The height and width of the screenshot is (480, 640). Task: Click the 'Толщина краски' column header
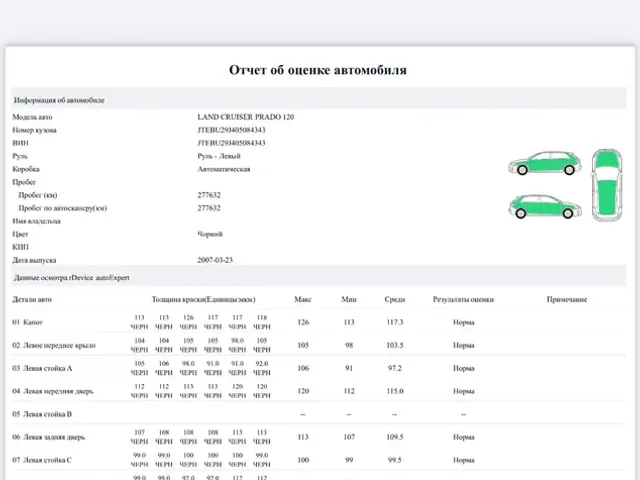tap(203, 299)
